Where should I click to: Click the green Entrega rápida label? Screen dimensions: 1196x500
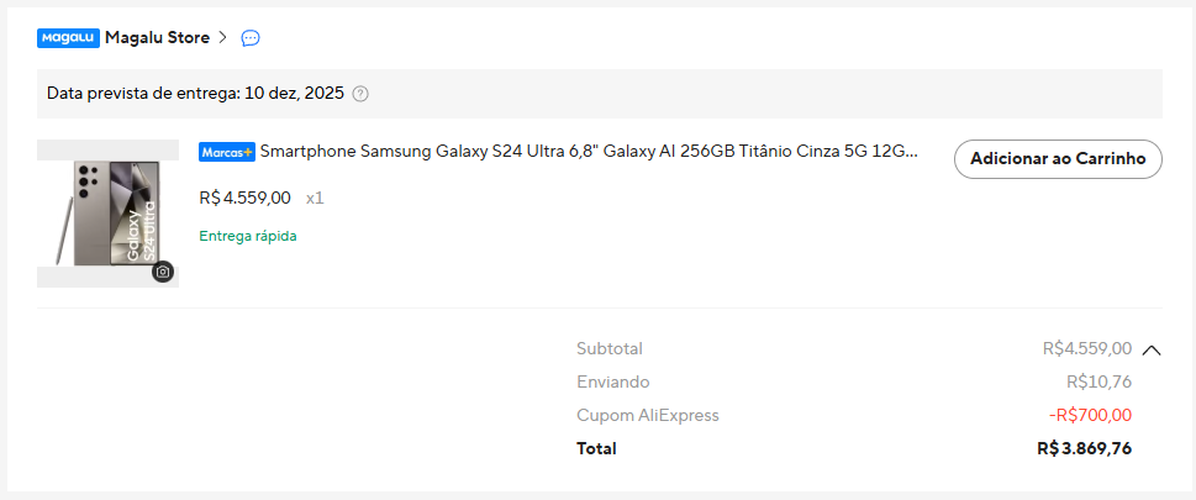pos(248,236)
